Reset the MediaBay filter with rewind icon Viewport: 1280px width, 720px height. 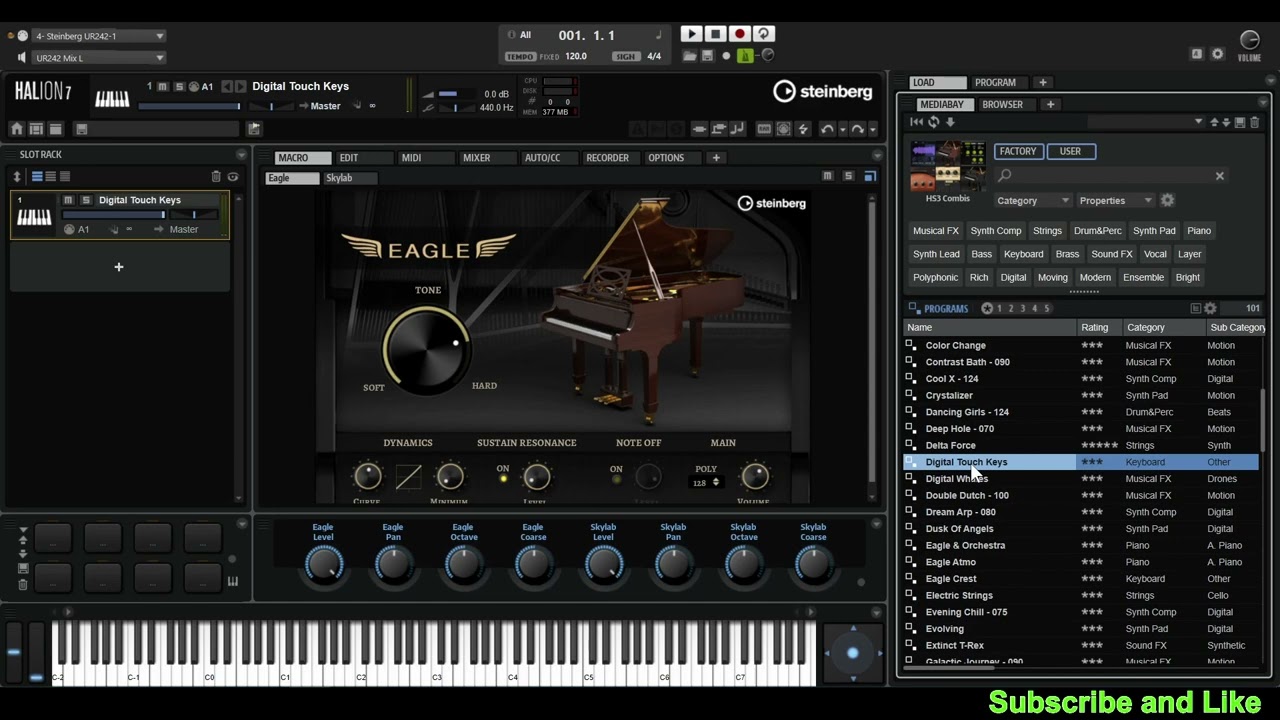click(915, 122)
